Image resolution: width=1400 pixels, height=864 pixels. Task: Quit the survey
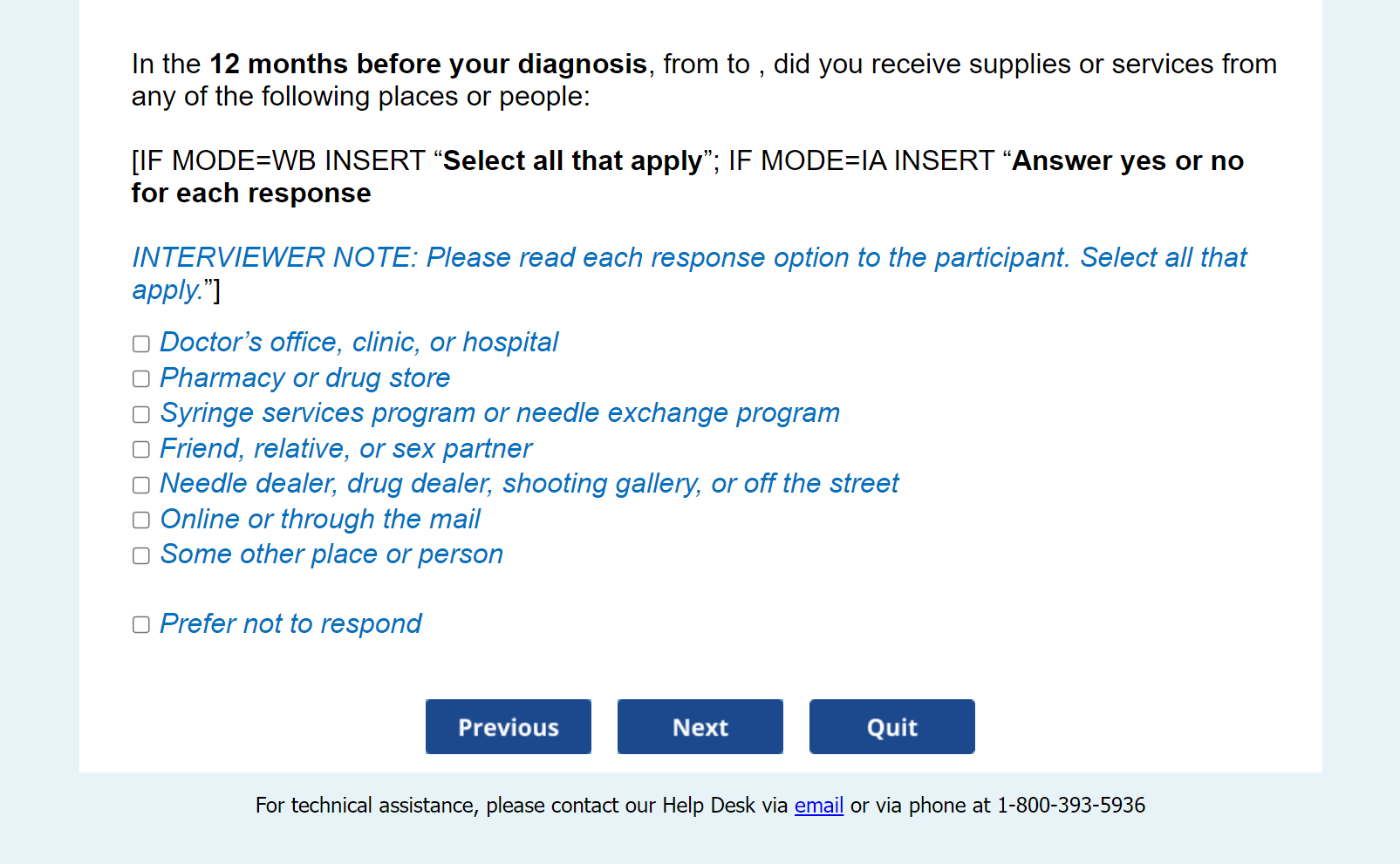coord(892,726)
